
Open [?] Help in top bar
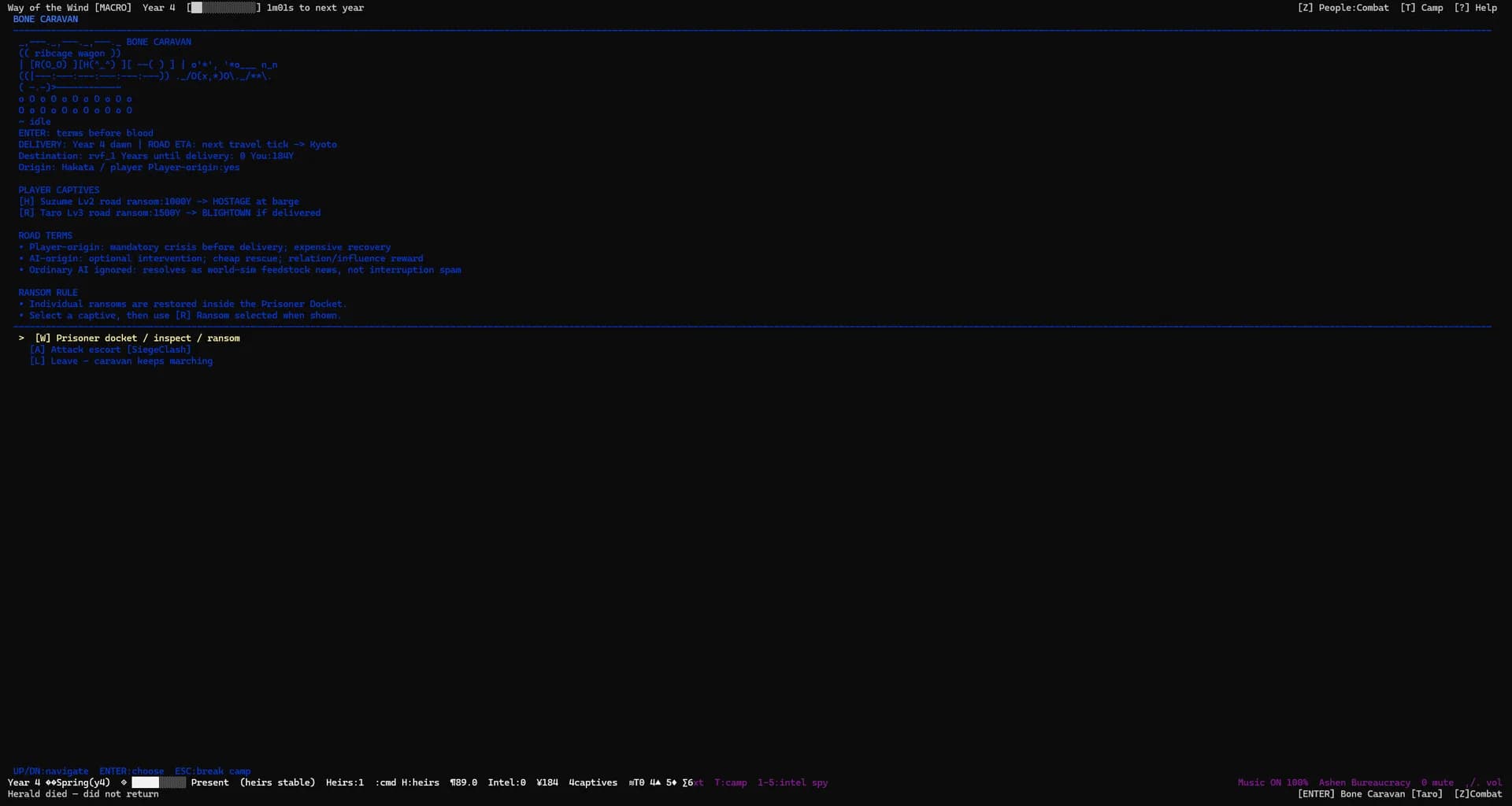(1475, 8)
